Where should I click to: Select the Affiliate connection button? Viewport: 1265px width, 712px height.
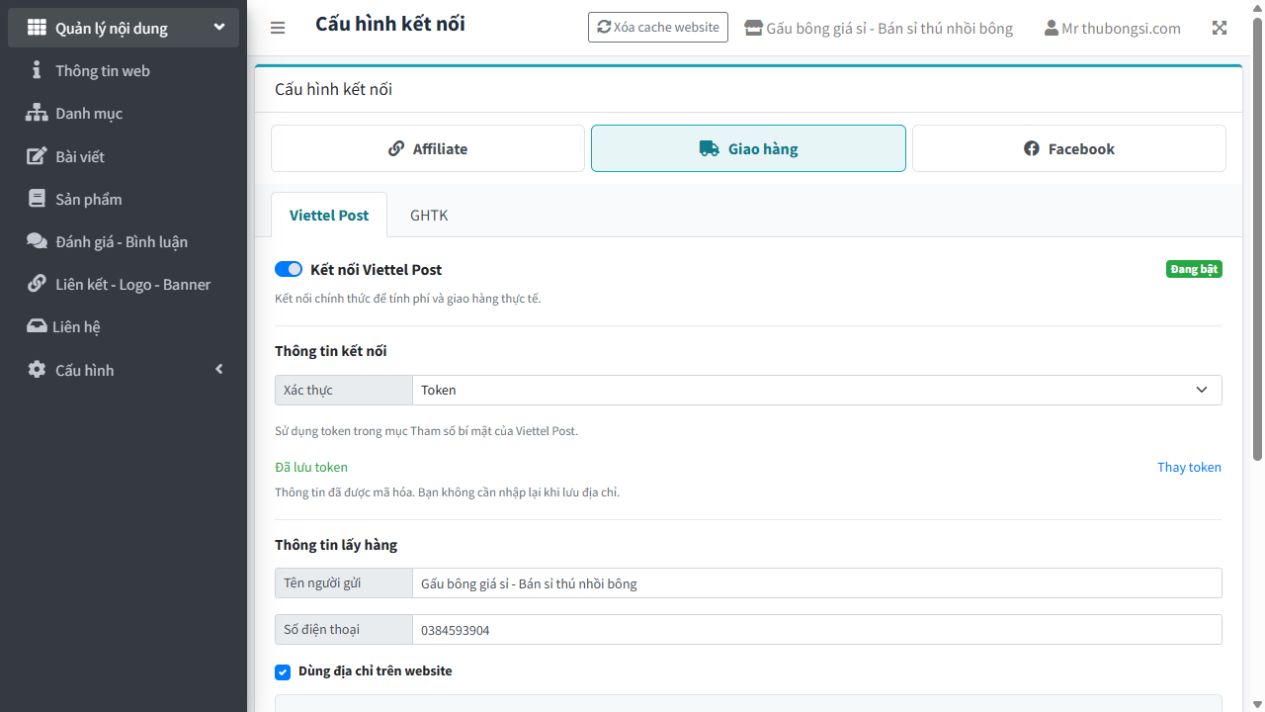[428, 149]
